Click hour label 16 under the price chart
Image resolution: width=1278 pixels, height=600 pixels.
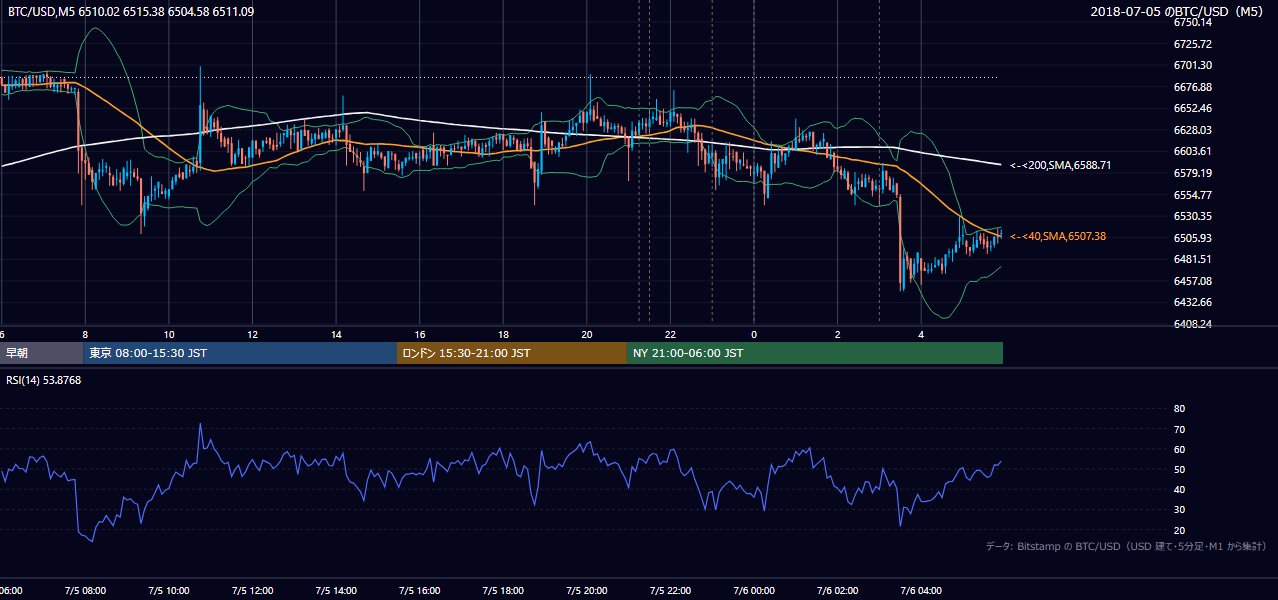[420, 334]
